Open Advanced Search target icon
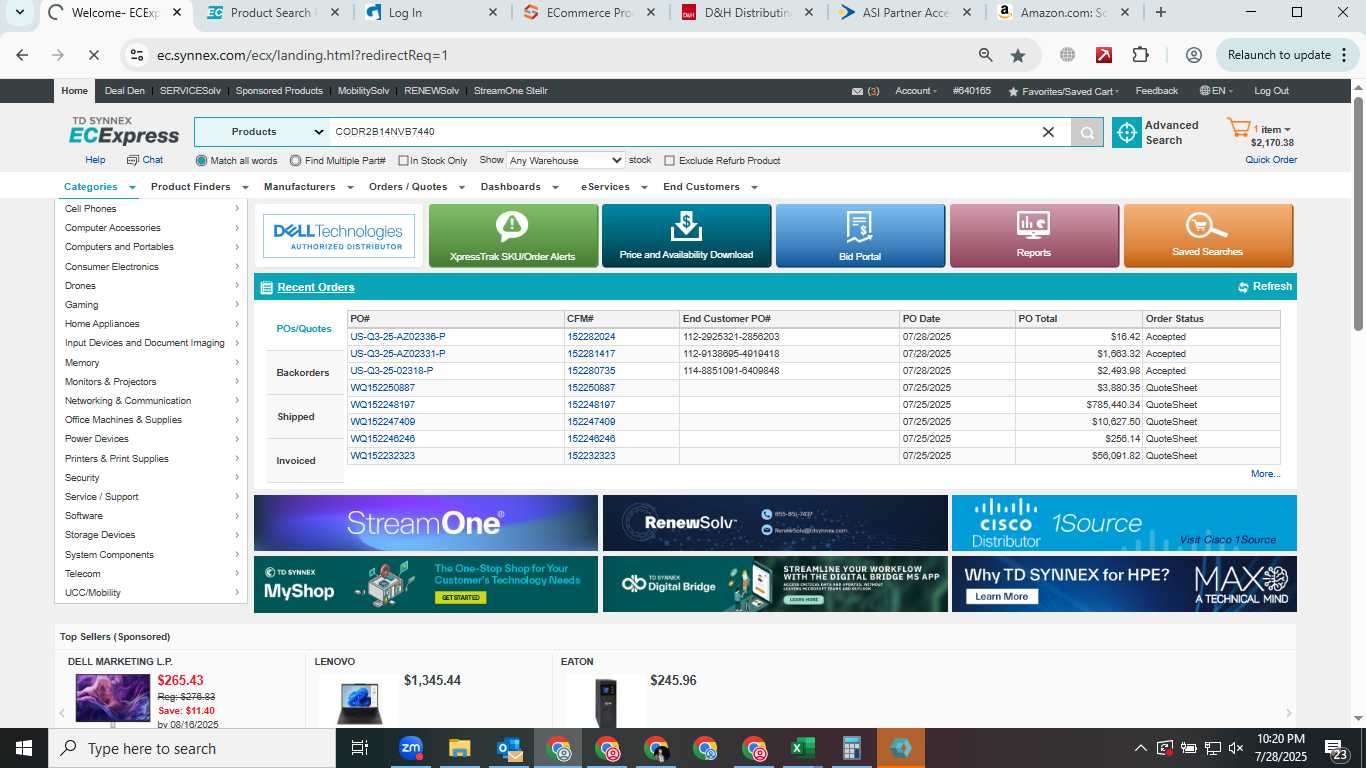The width and height of the screenshot is (1366, 768). click(x=1127, y=132)
